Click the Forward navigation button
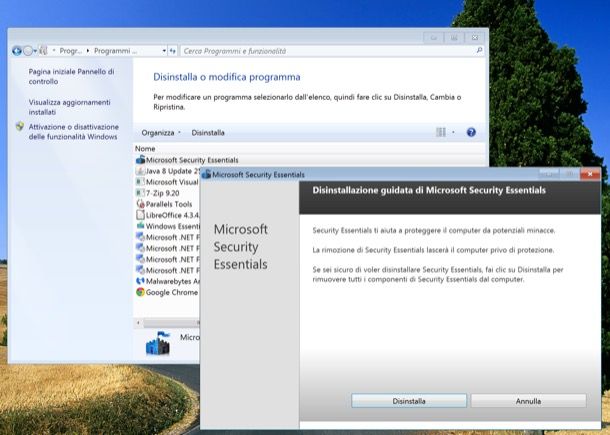The height and width of the screenshot is (435, 610). pos(28,51)
